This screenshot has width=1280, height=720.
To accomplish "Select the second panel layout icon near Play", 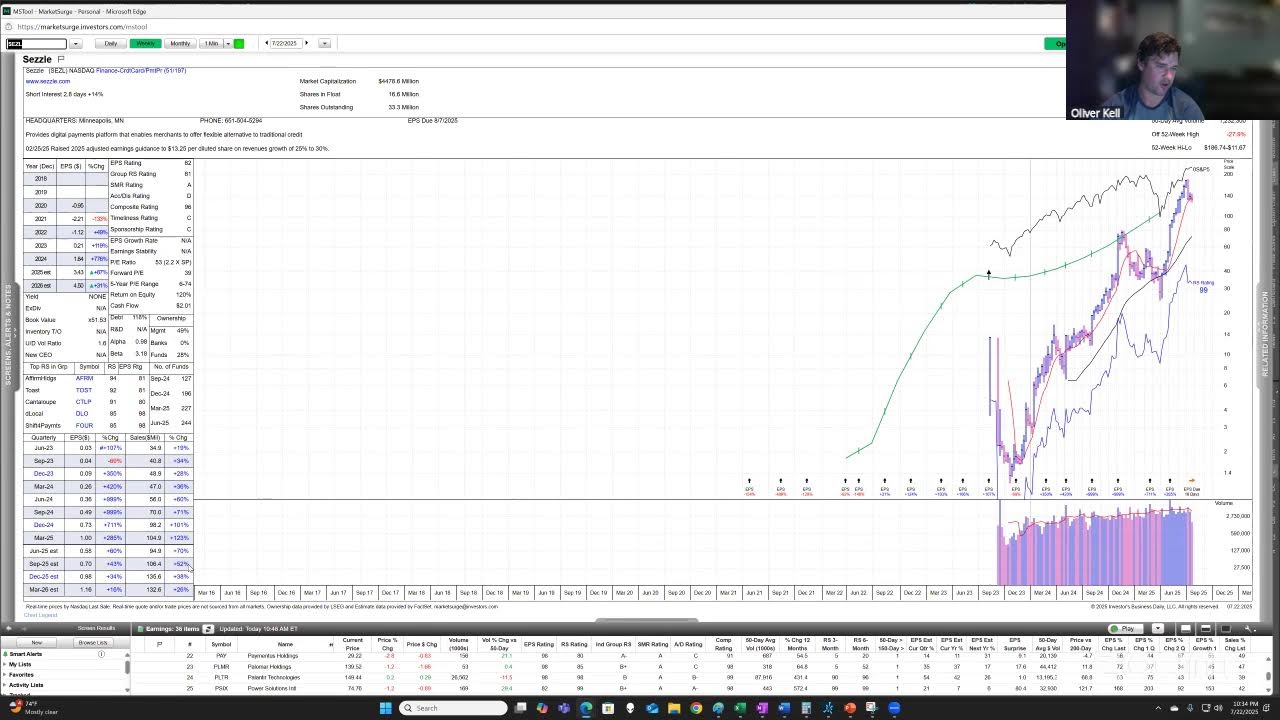I will [x=1206, y=629].
